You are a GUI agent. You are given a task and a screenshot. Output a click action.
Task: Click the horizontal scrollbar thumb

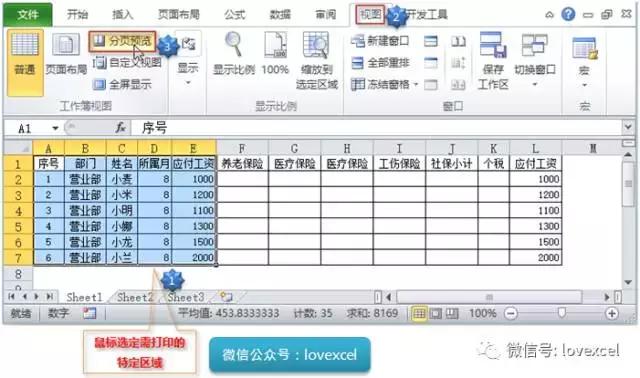coord(489,297)
